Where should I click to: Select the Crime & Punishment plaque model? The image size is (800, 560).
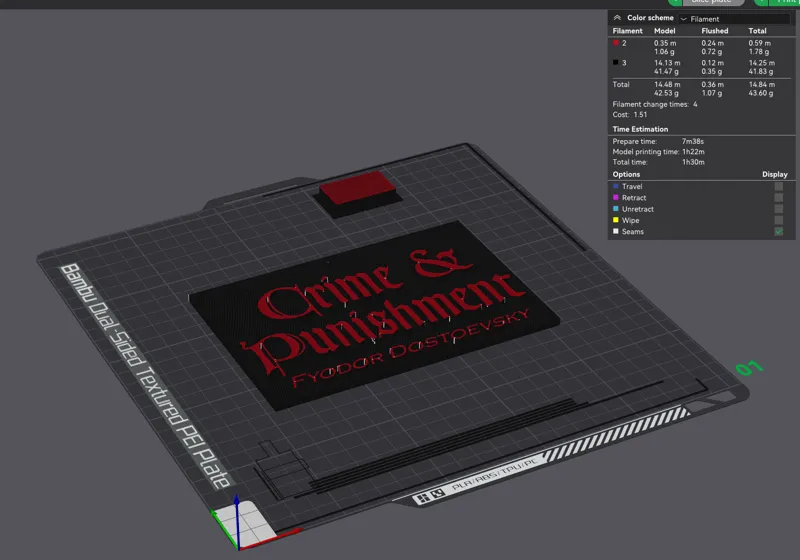pyautogui.click(x=374, y=316)
